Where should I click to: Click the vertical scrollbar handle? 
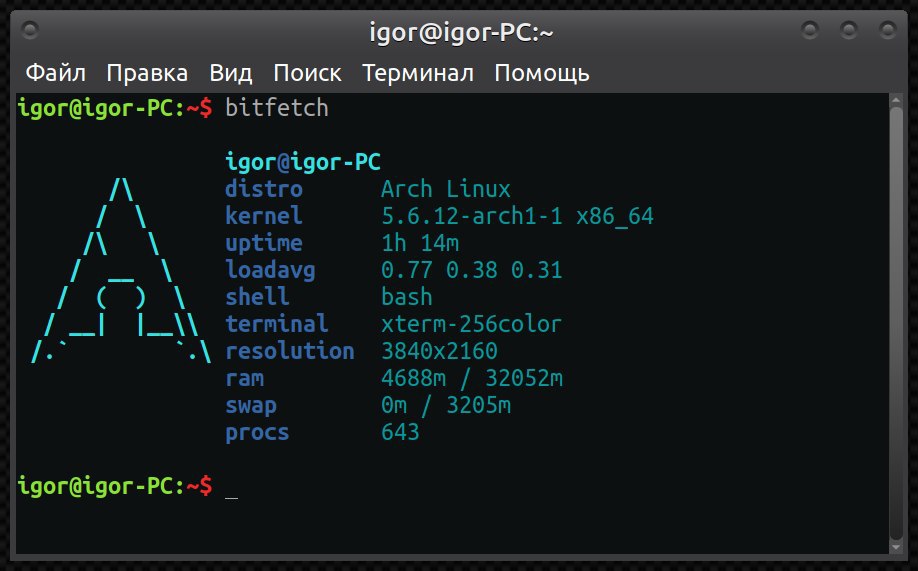coord(895,323)
